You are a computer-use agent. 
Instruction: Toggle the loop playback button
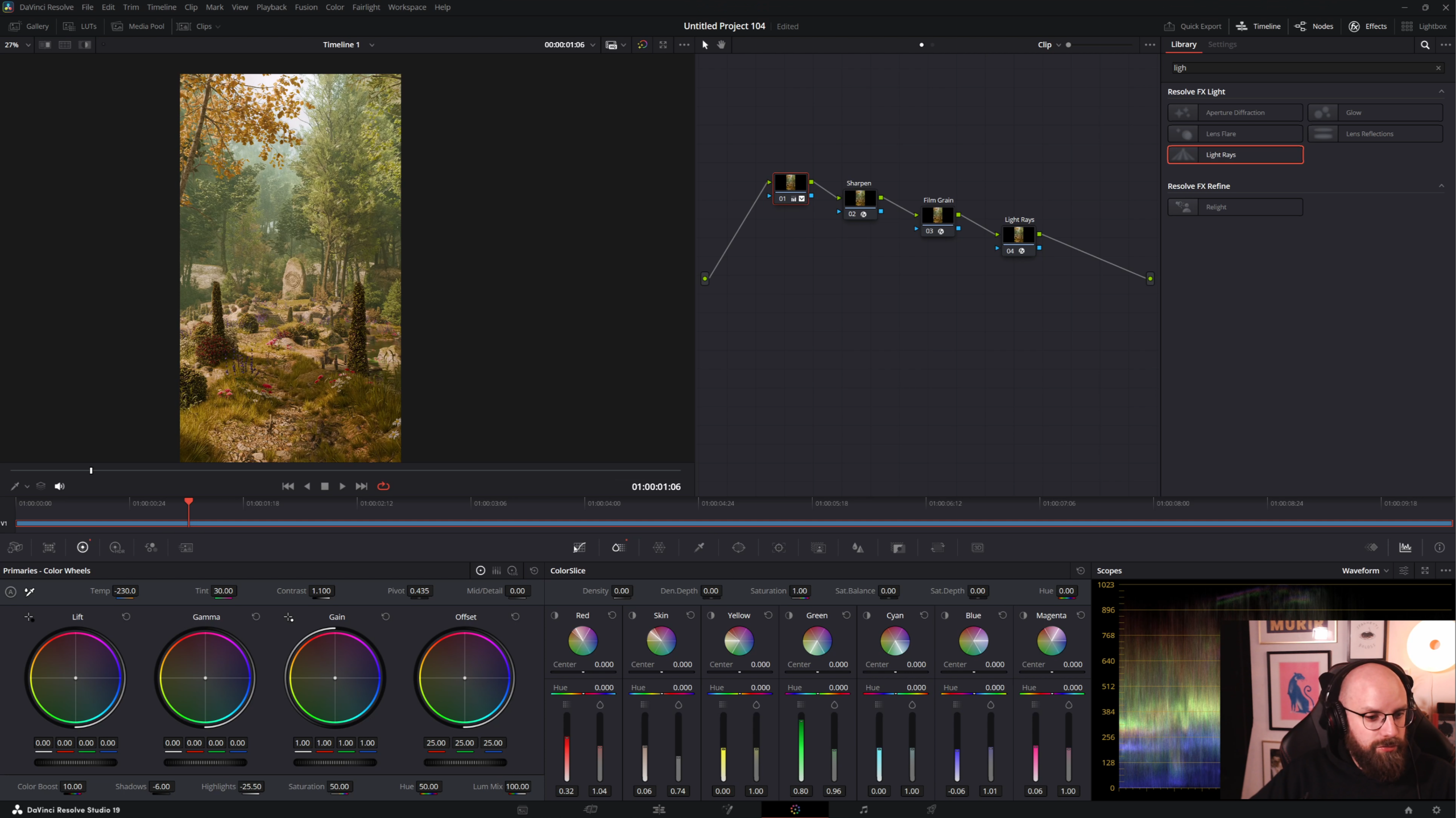pos(383,486)
